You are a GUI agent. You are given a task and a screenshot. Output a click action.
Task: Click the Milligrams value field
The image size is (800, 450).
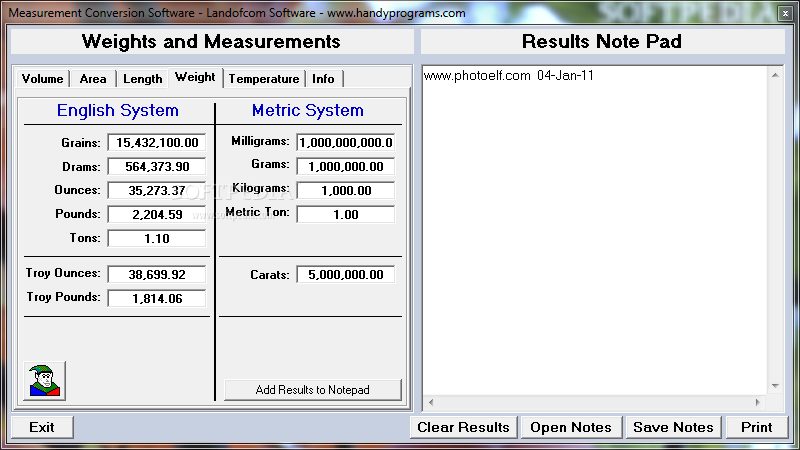[x=346, y=142]
